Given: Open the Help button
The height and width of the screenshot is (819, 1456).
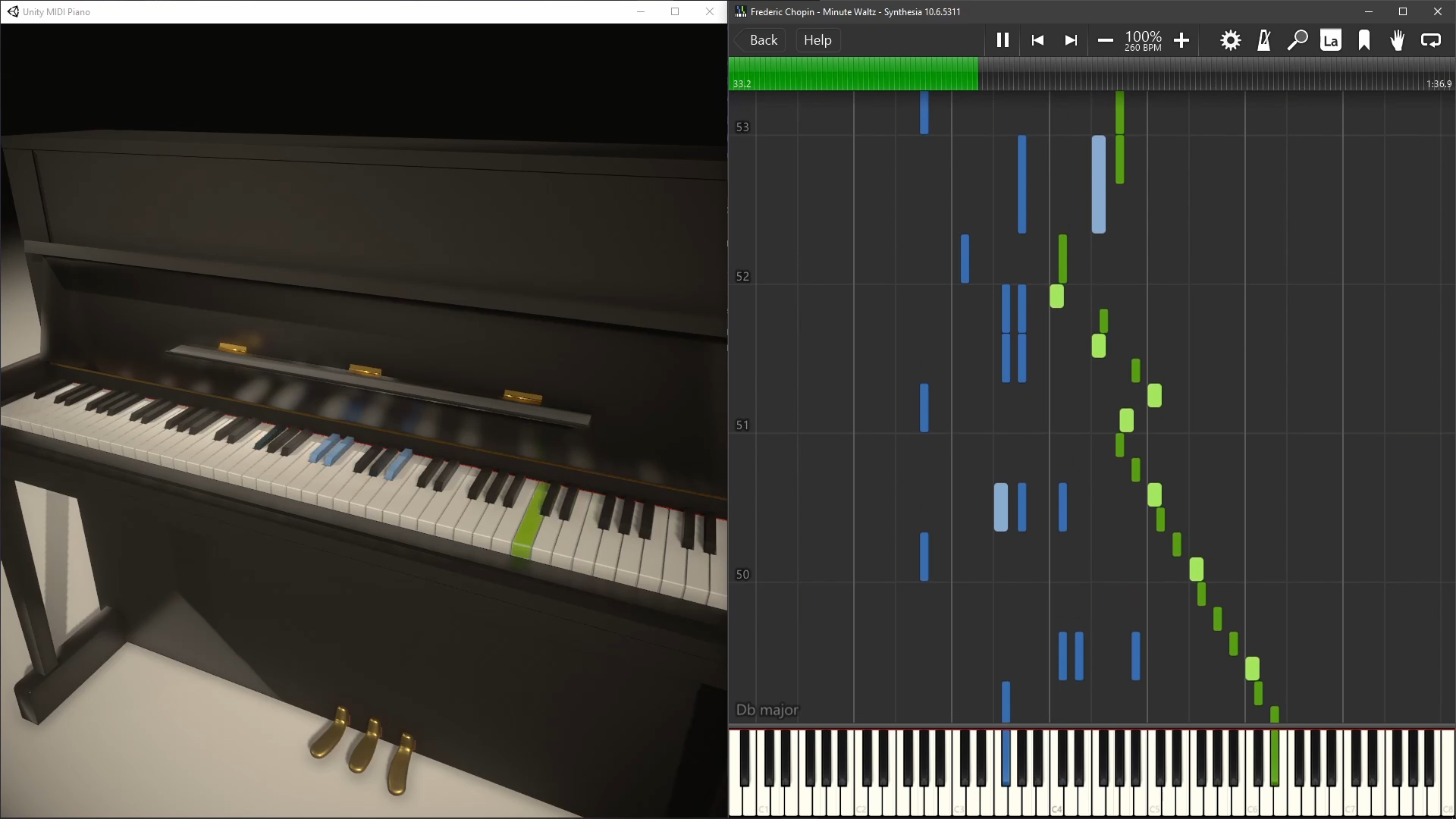Looking at the screenshot, I should pos(817,40).
